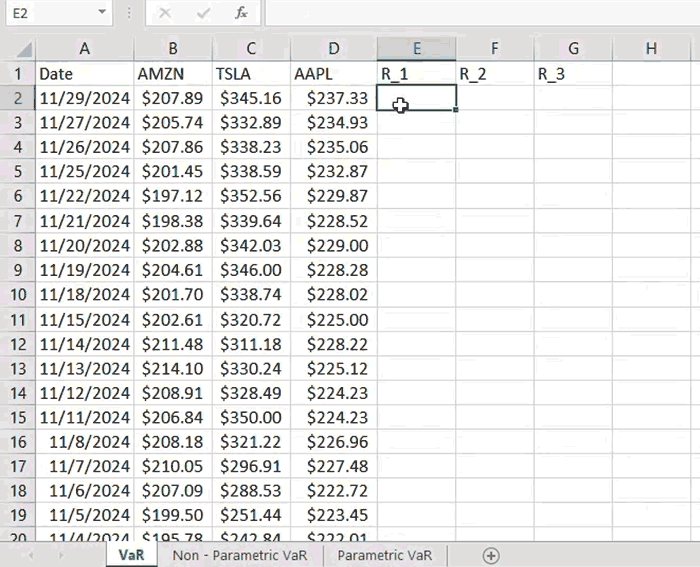Click the TSLA header cell

(x=251, y=74)
